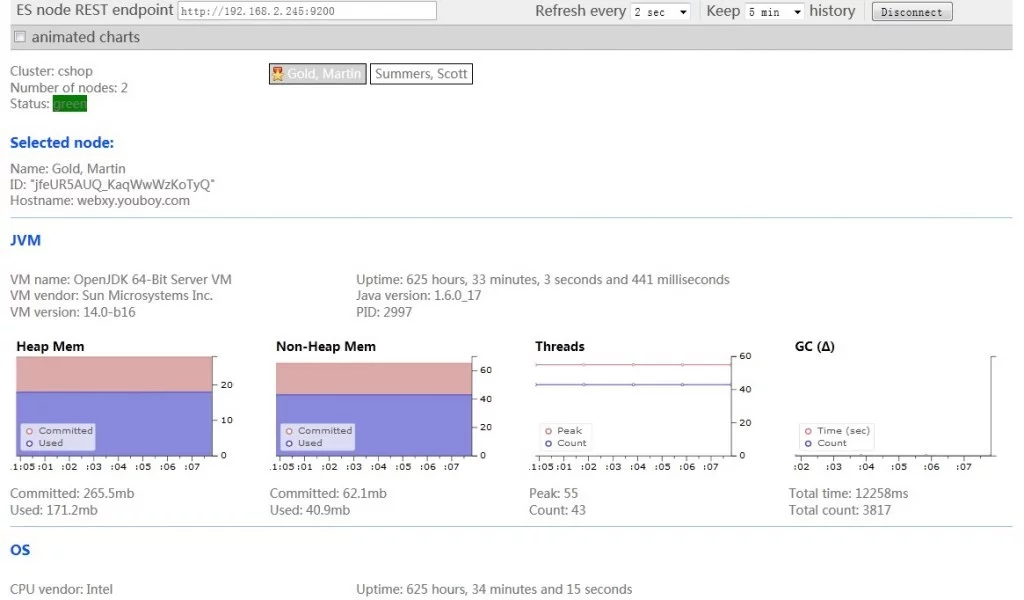The image size is (1024, 600).
Task: Click the Threads Count: 43 value
Action: [x=557, y=510]
